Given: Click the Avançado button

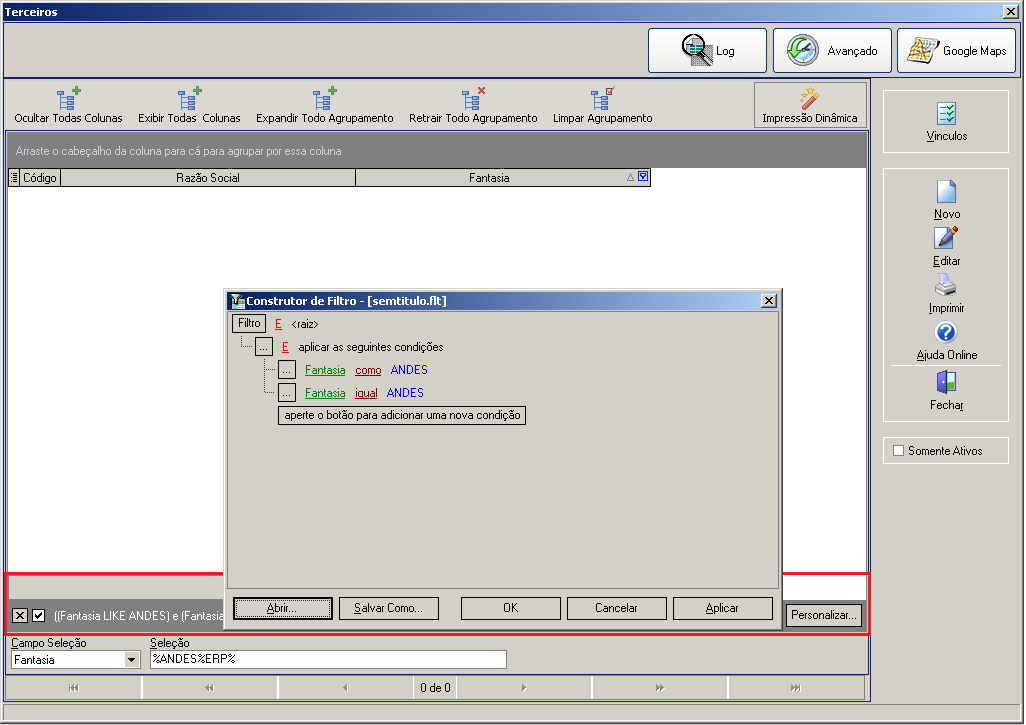Looking at the screenshot, I should tap(832, 50).
